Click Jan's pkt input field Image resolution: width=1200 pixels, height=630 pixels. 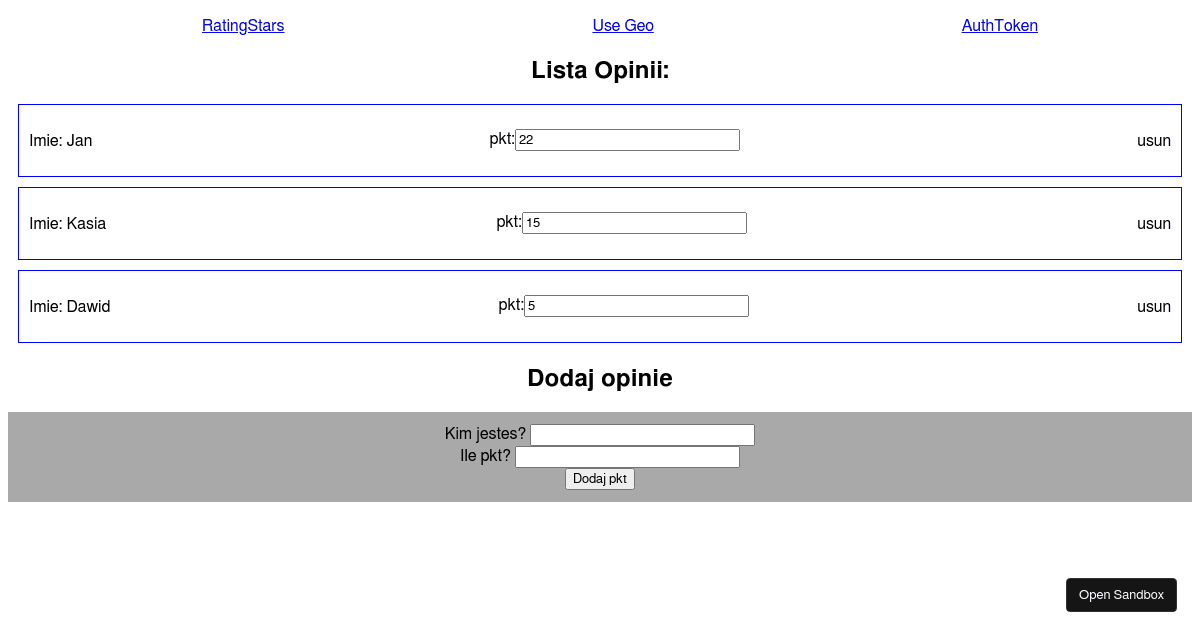(627, 140)
